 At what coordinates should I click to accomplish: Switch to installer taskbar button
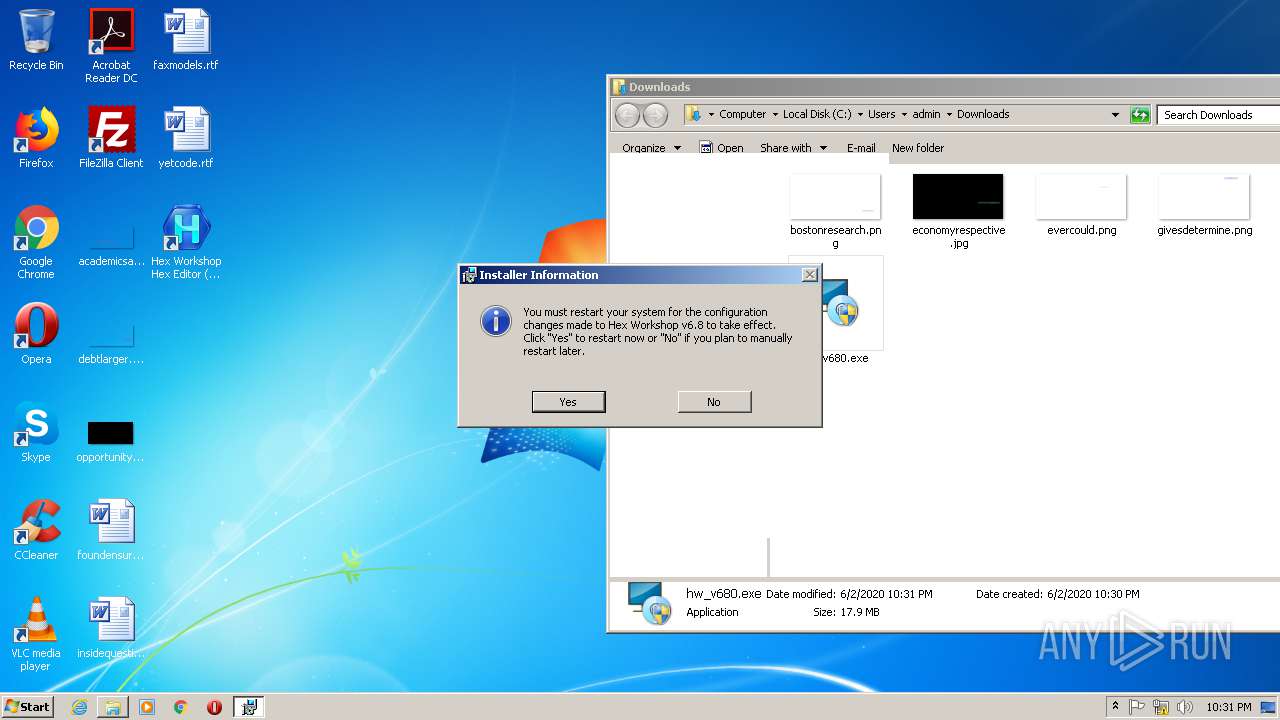(x=249, y=707)
